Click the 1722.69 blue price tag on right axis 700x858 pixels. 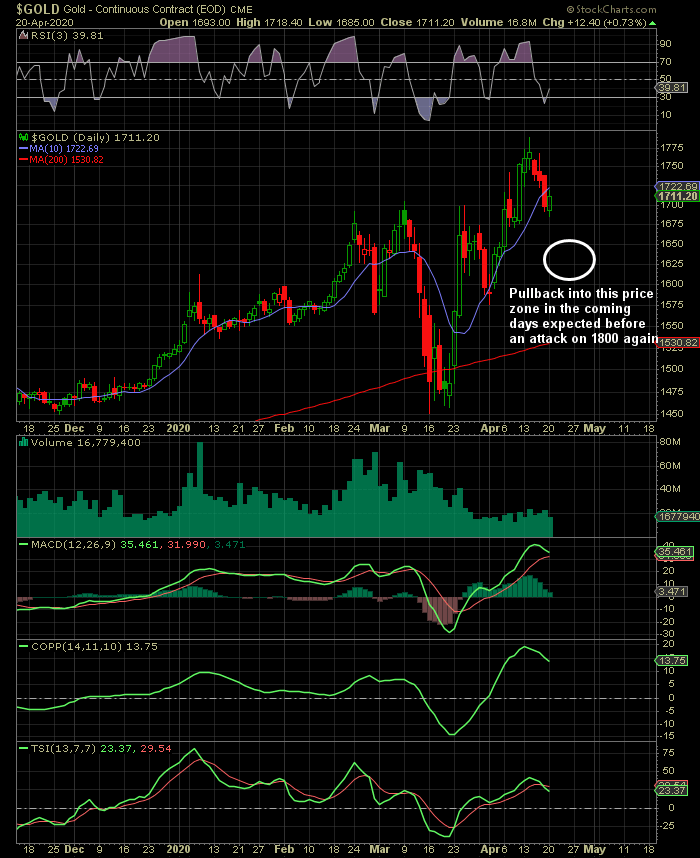point(678,187)
